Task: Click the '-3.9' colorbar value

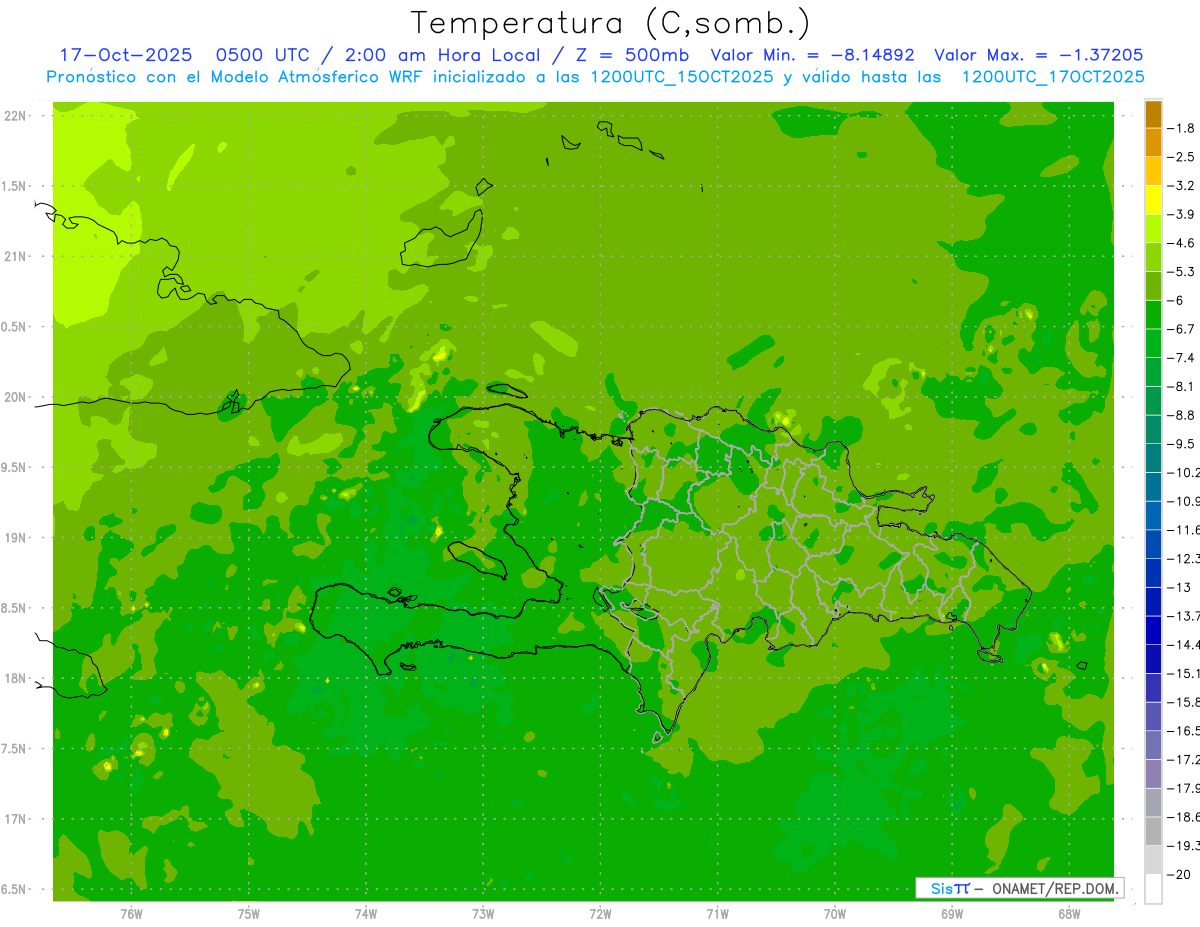Action: (x=1183, y=214)
